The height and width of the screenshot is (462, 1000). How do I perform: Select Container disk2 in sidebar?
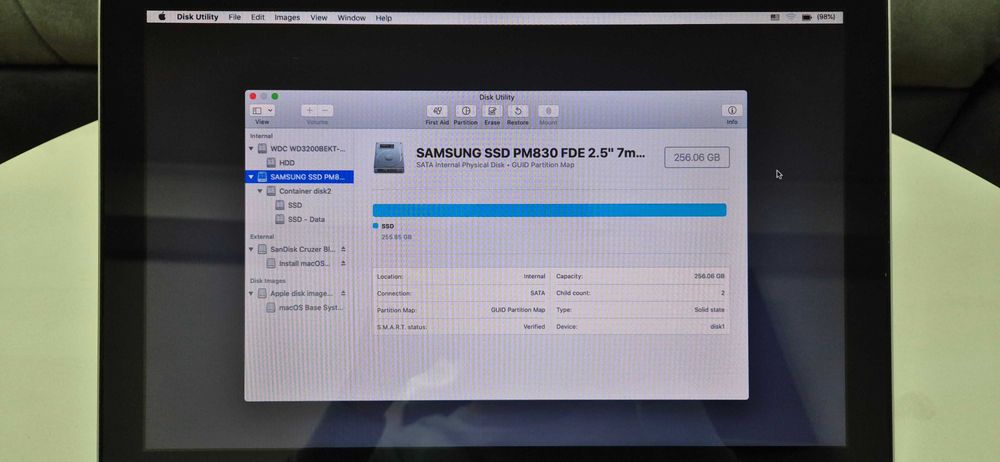tap(299, 191)
